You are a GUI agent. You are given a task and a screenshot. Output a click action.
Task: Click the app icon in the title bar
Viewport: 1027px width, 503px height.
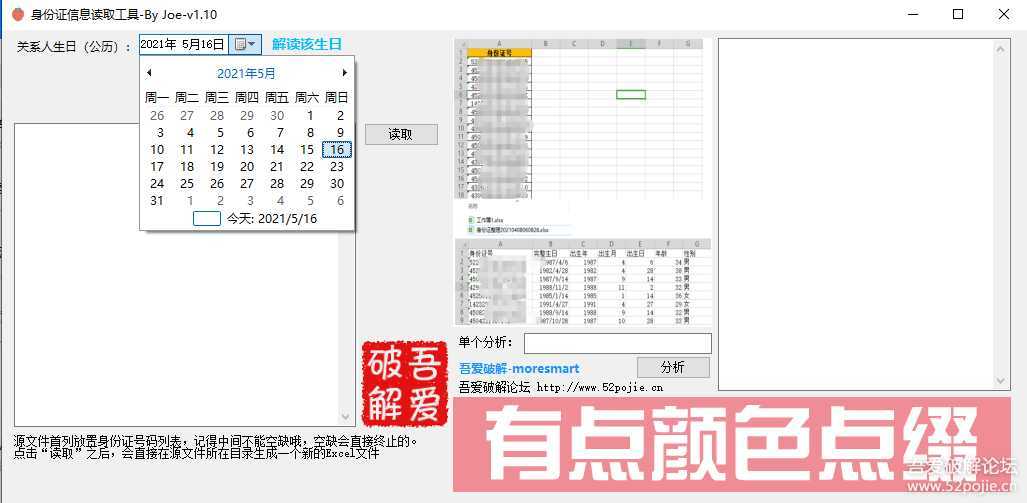[x=18, y=14]
